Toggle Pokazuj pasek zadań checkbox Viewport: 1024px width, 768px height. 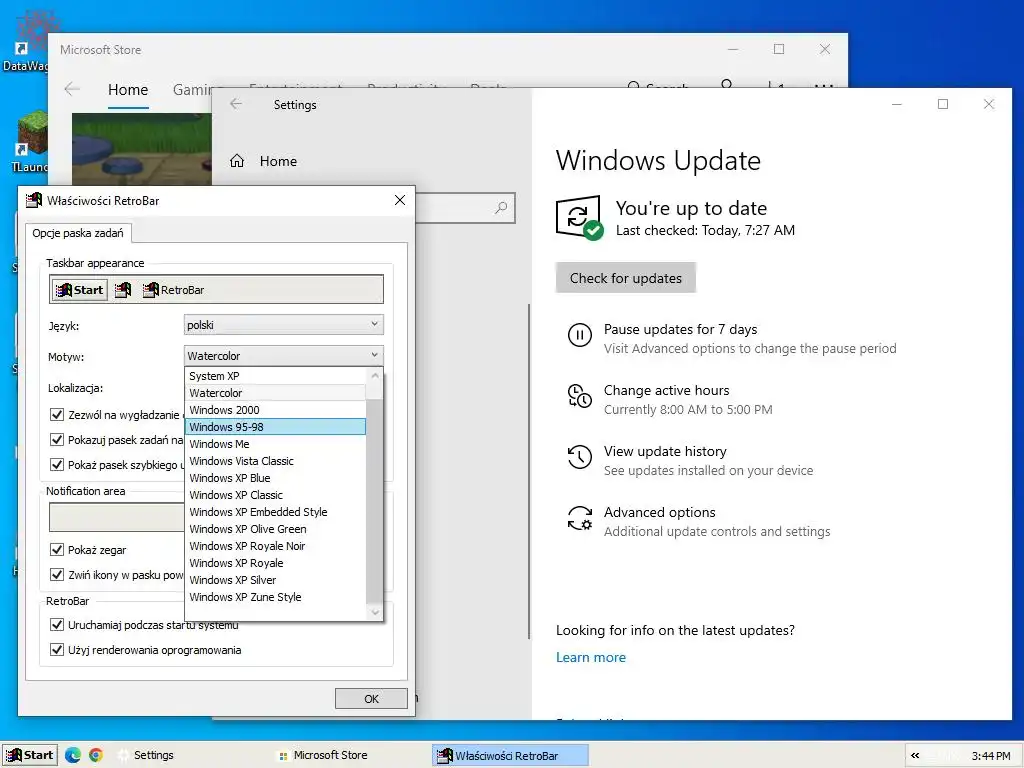pyautogui.click(x=57, y=440)
